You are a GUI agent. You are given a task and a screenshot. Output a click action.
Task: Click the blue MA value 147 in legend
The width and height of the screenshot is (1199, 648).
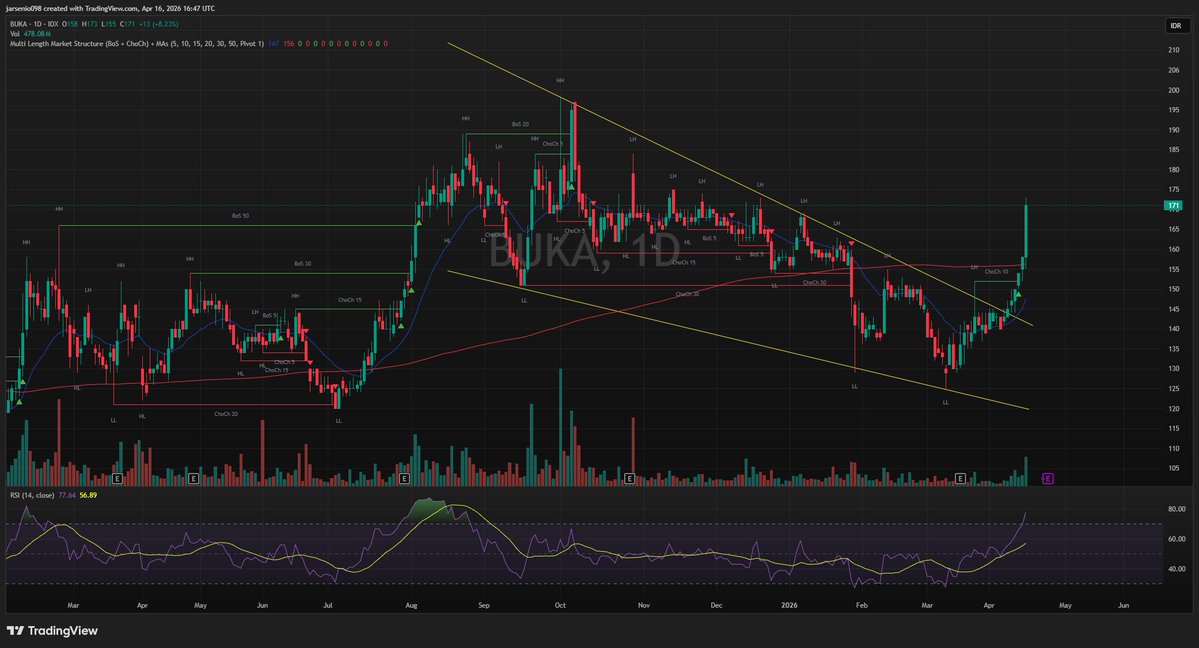(x=273, y=44)
